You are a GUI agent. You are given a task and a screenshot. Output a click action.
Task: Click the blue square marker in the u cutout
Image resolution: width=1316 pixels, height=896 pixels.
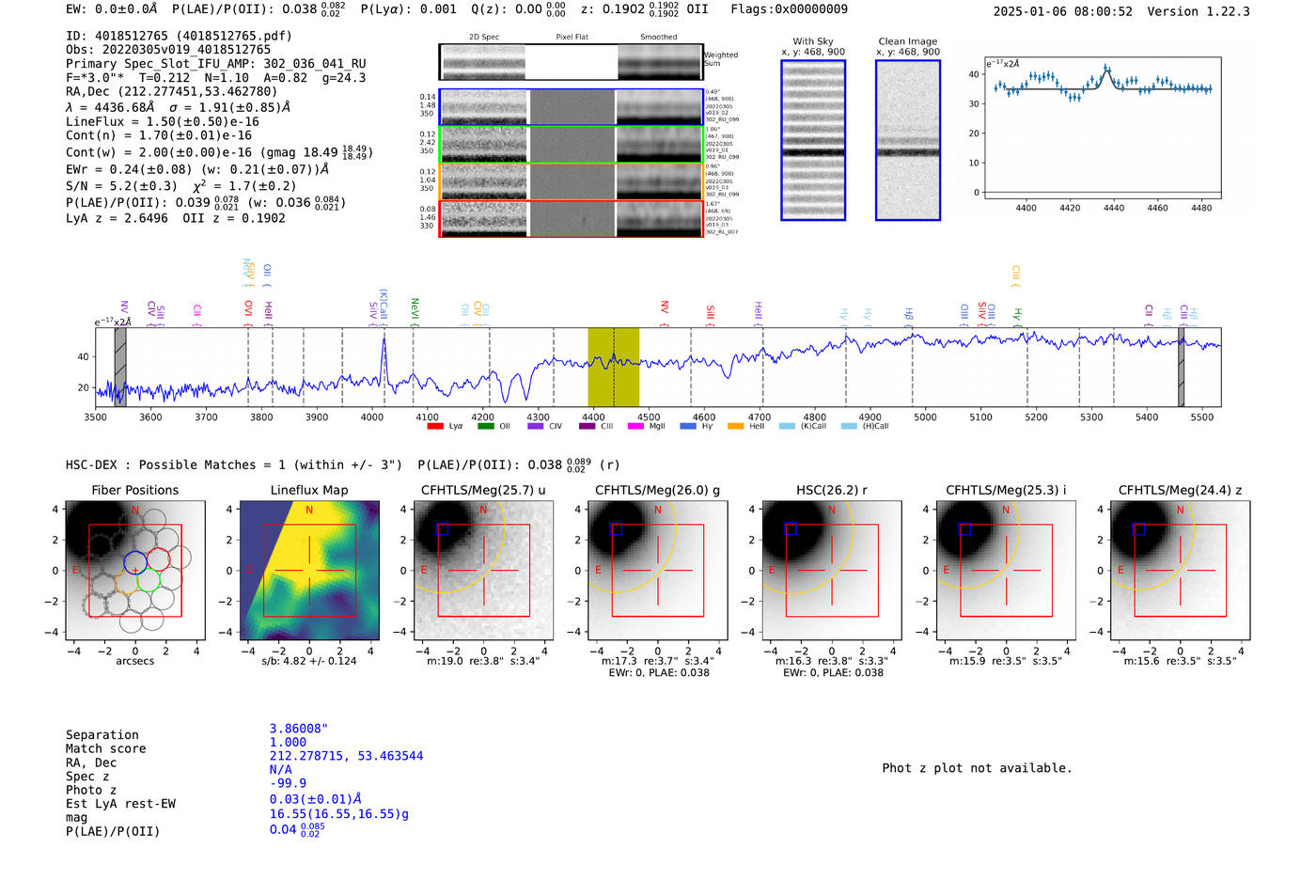point(443,529)
